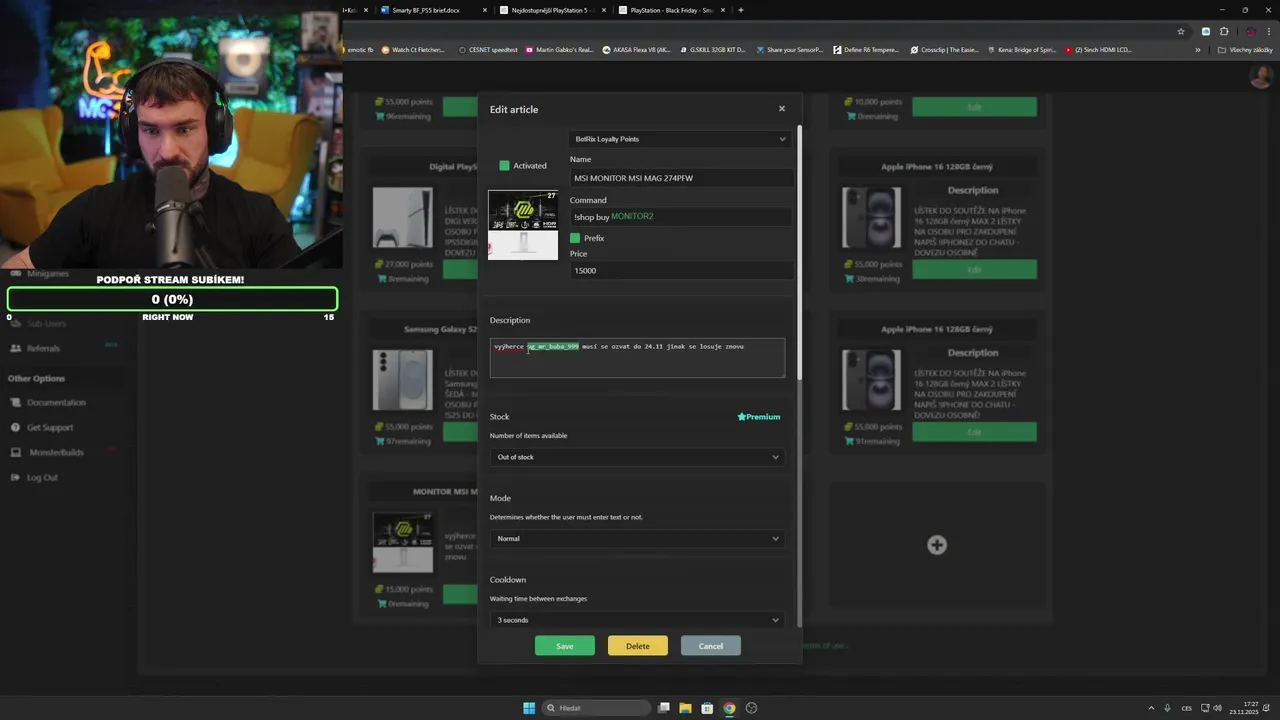Click the Cancel button

click(x=711, y=646)
